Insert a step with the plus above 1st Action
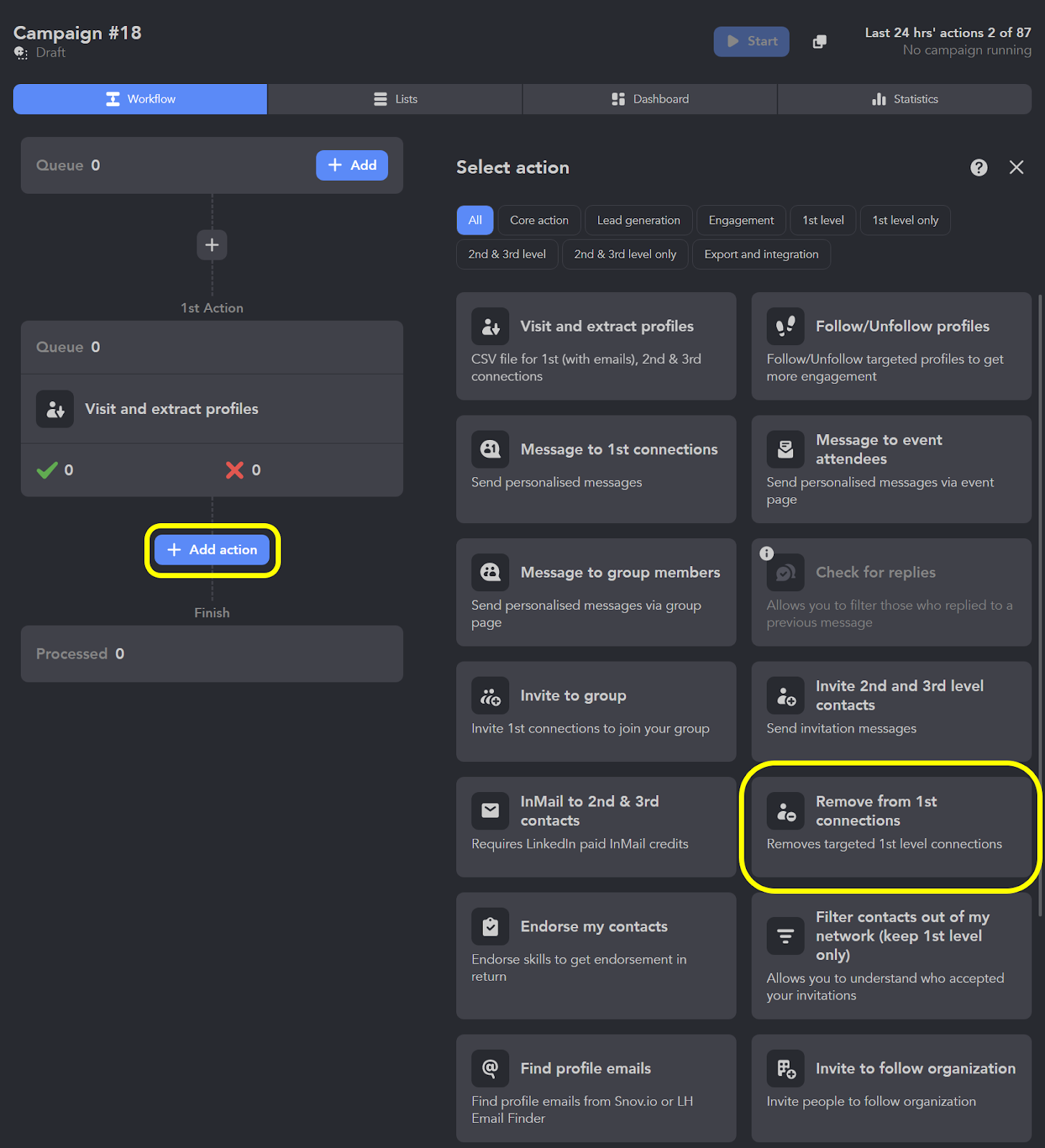 (212, 245)
